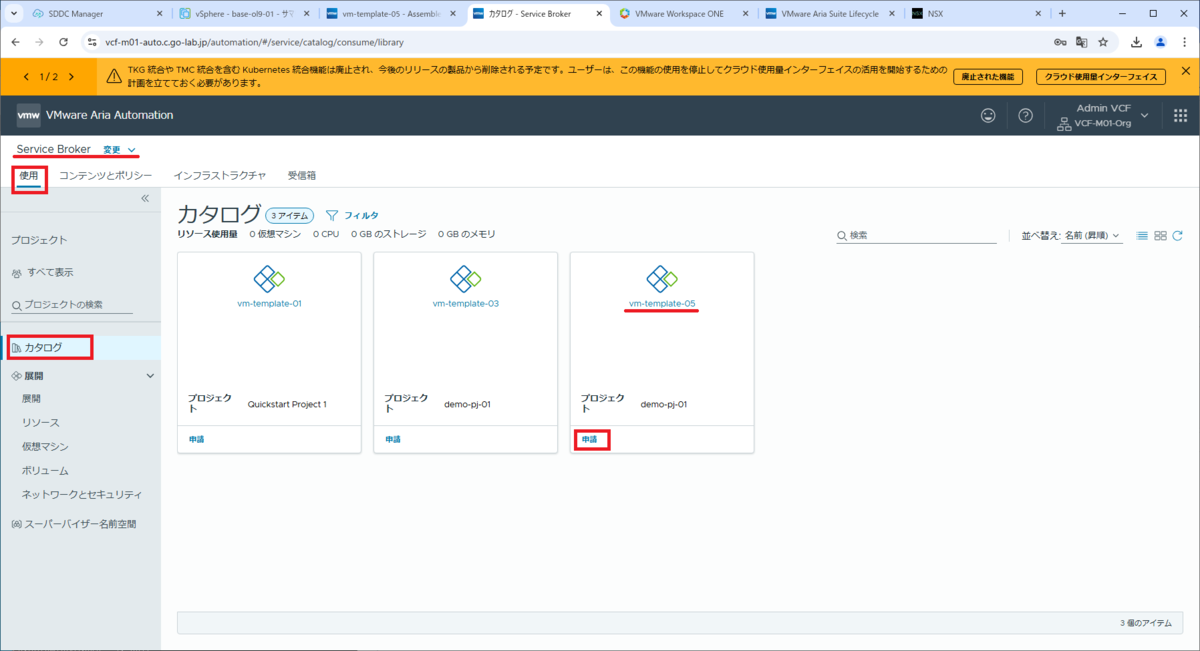Click 申請 on the vm-template-05 card
Viewport: 1200px width, 651px height.
pyautogui.click(x=590, y=439)
